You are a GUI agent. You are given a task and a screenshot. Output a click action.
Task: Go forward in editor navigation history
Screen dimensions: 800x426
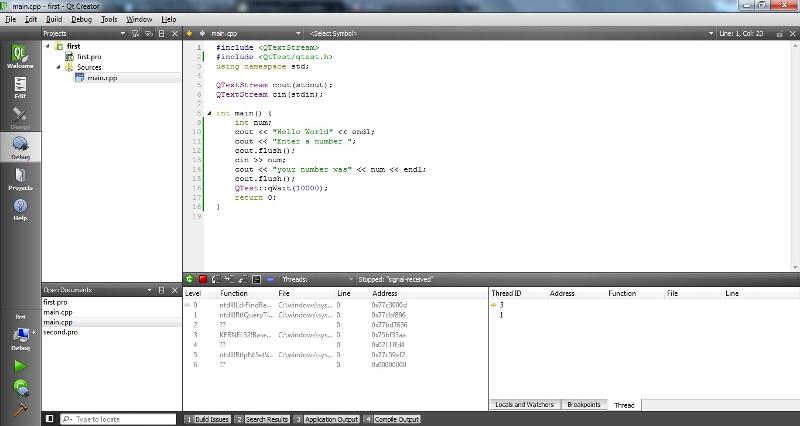[202, 33]
